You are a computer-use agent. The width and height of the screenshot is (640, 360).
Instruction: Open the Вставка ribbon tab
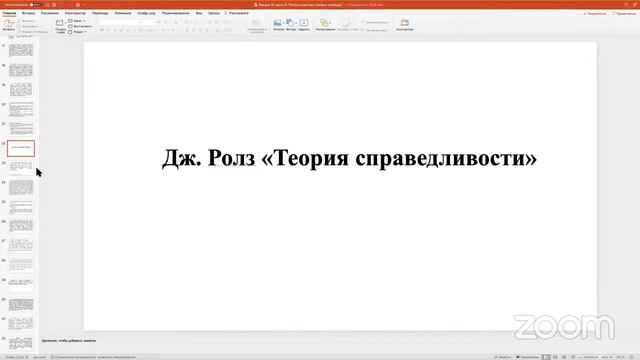28,13
